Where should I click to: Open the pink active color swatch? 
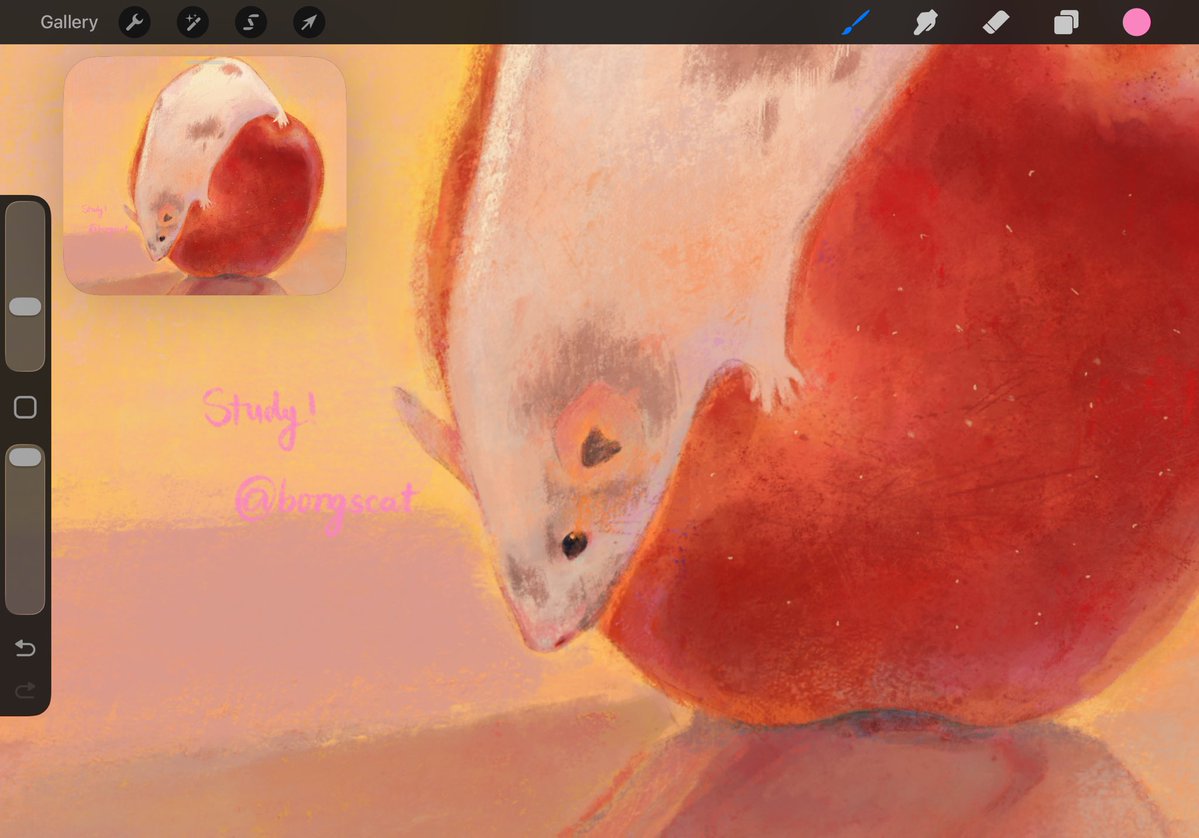(1136, 22)
